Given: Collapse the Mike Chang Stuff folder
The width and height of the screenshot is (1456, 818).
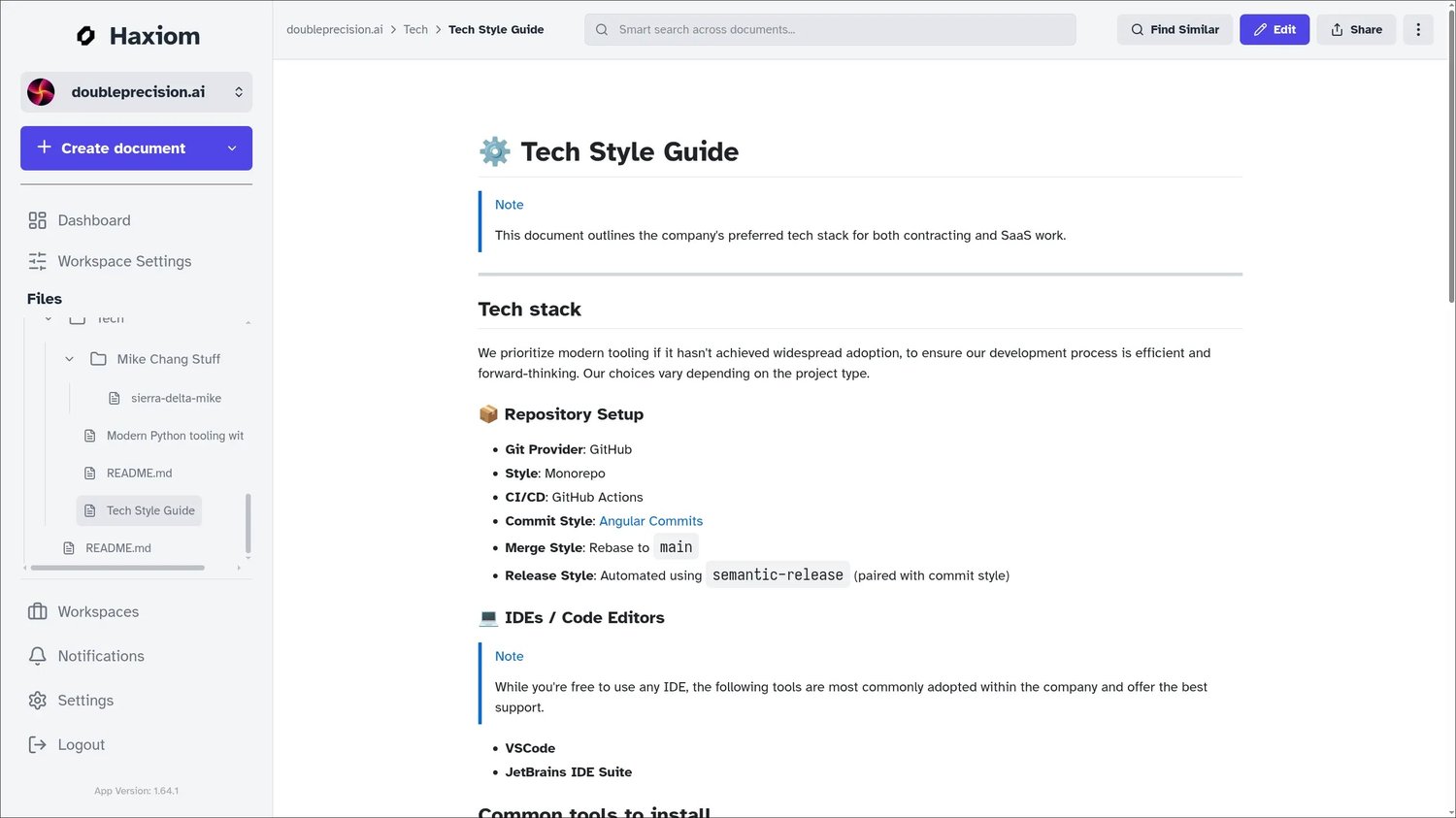Looking at the screenshot, I should point(69,359).
